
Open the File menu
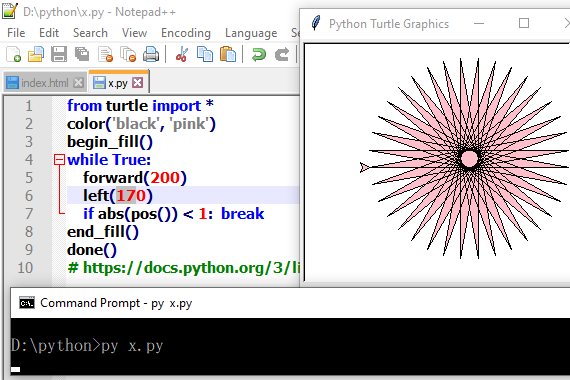coord(16,33)
